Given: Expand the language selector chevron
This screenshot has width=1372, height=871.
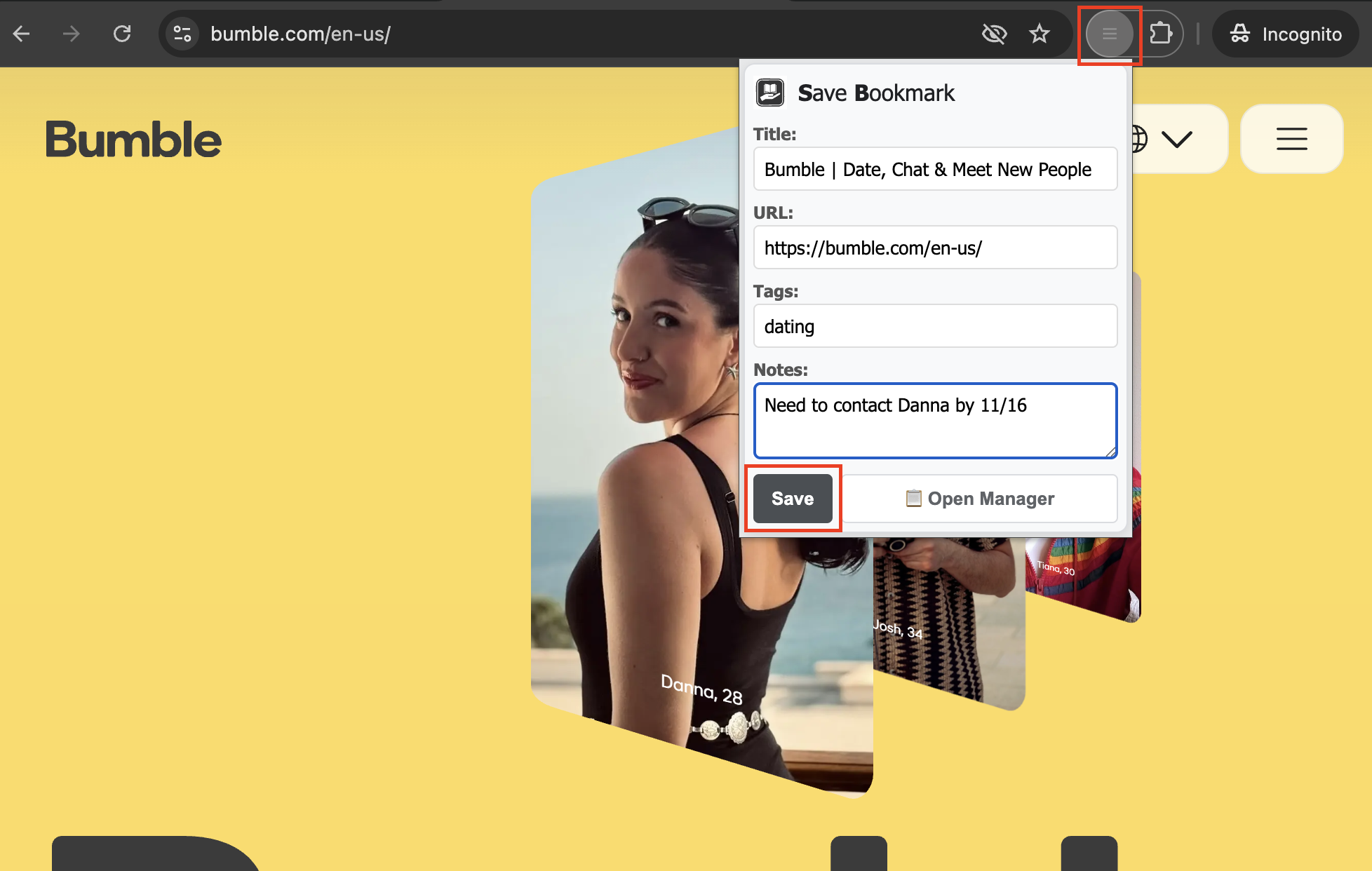Looking at the screenshot, I should pyautogui.click(x=1177, y=138).
